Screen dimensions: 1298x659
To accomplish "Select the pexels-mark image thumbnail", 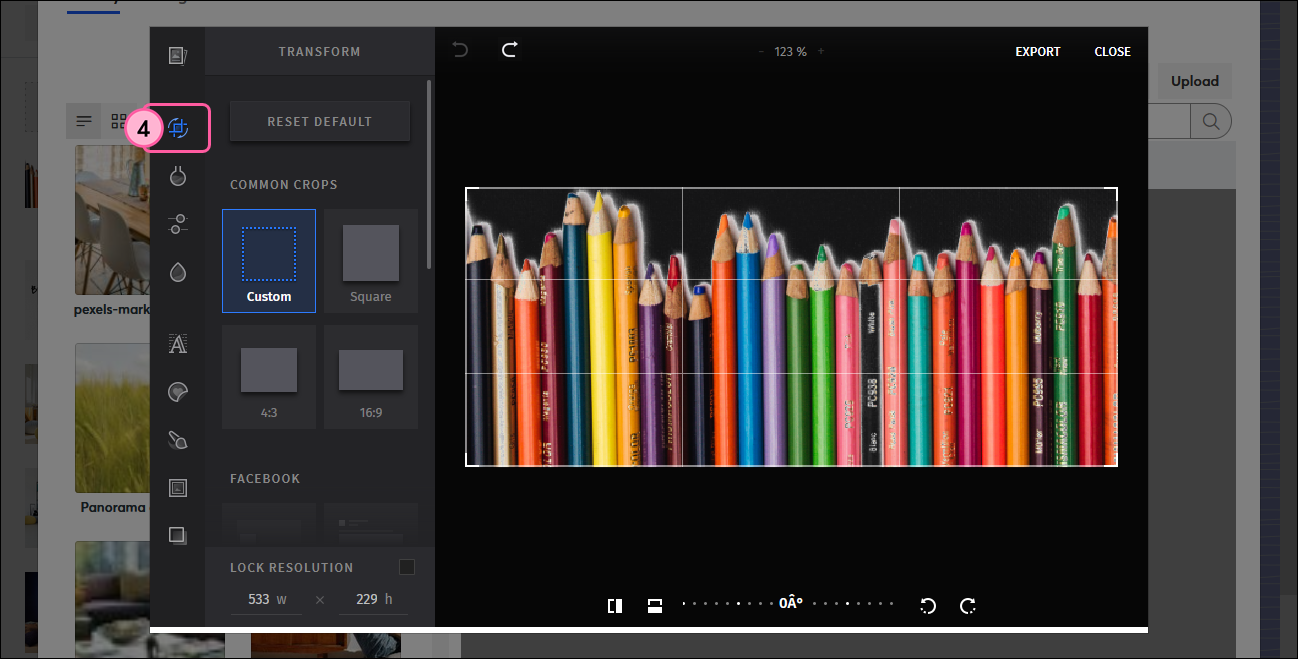I will pos(111,220).
